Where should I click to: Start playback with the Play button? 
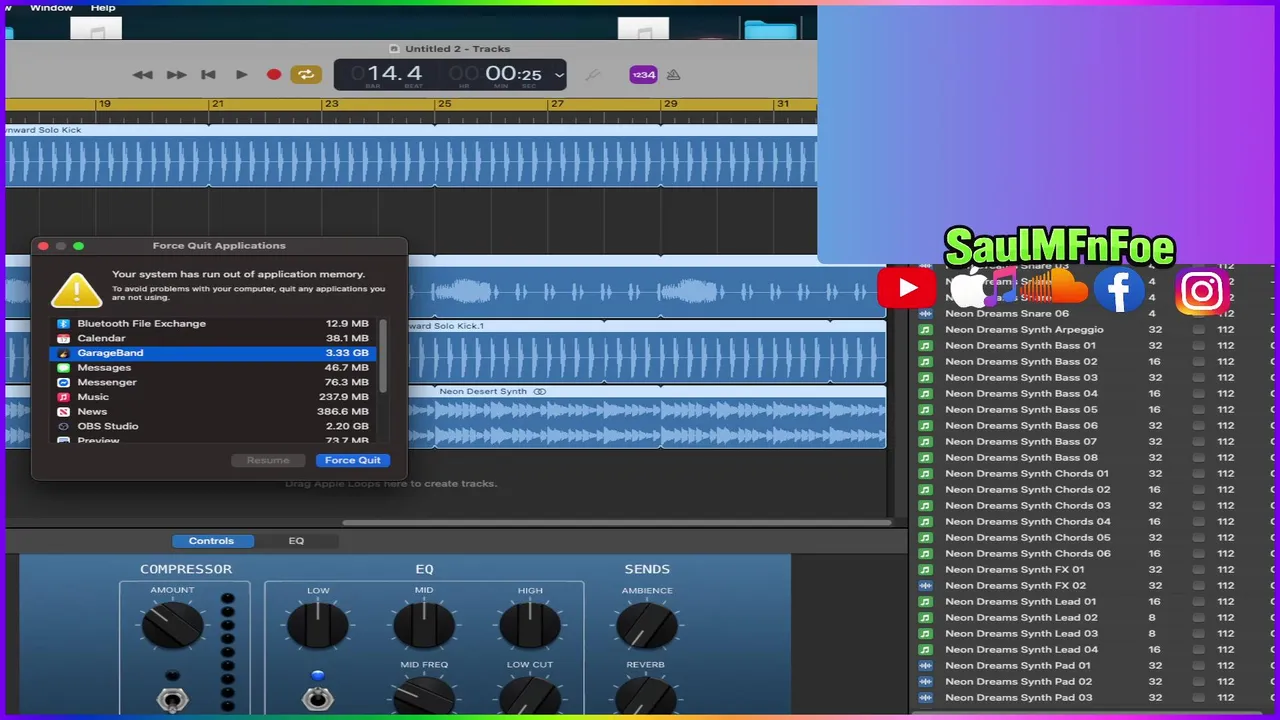(x=241, y=75)
